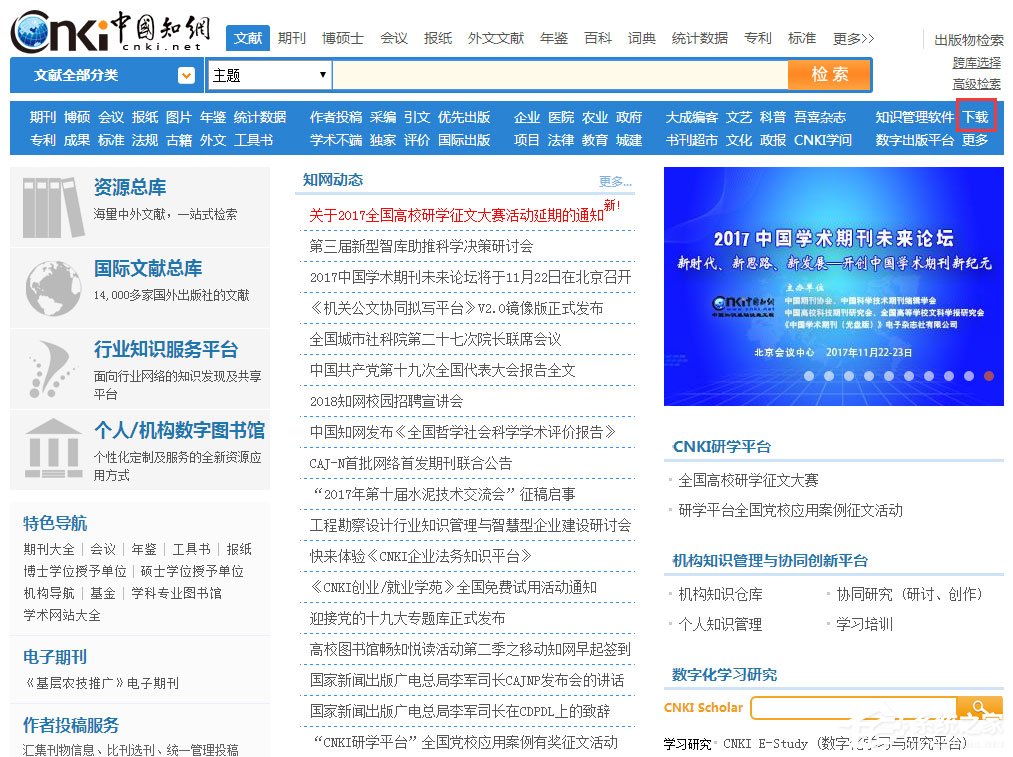Open the 专利 menu item

757,38
